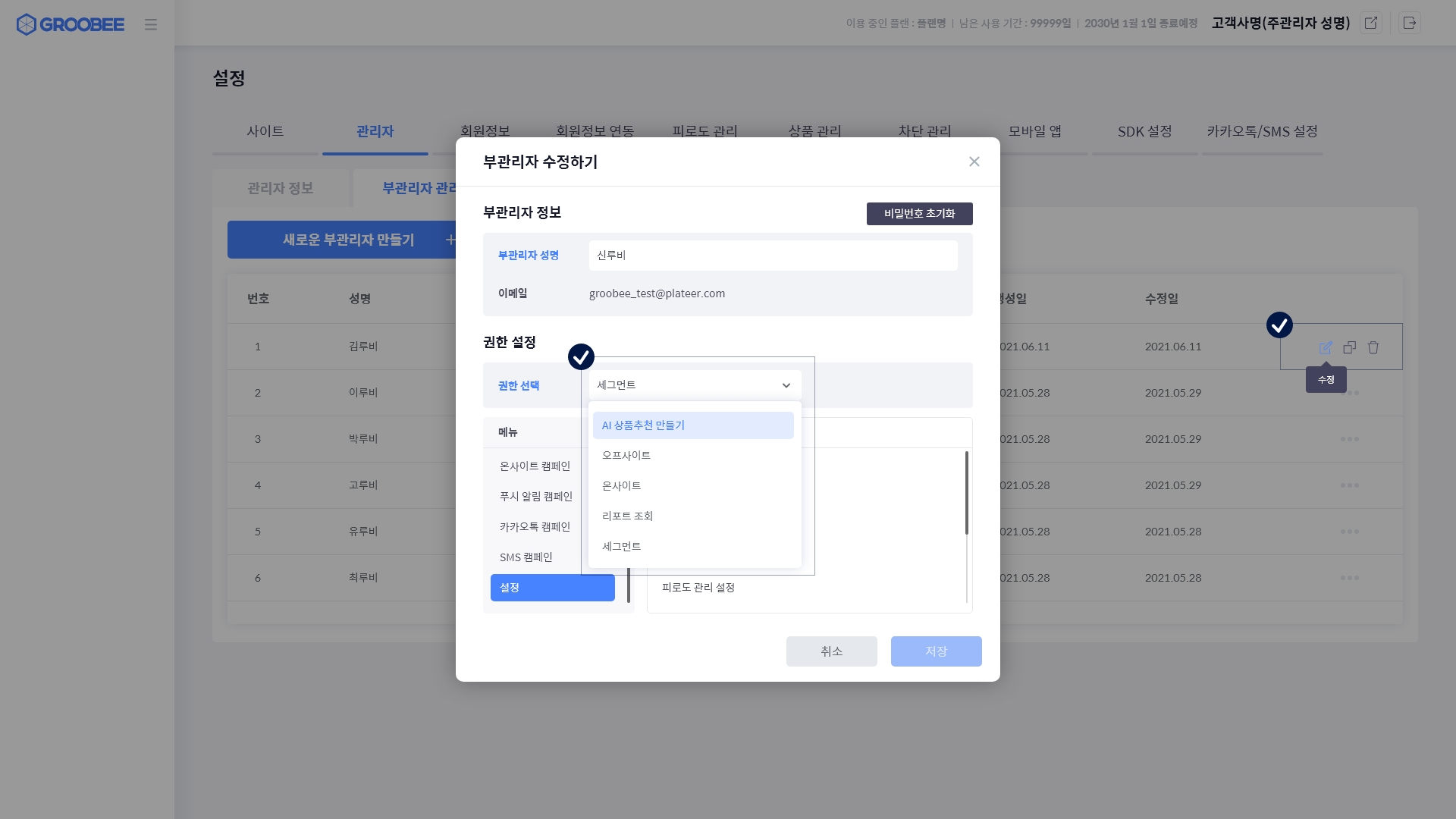1456x819 pixels.
Task: Click the hamburger menu icon beside logo
Action: coord(151,24)
